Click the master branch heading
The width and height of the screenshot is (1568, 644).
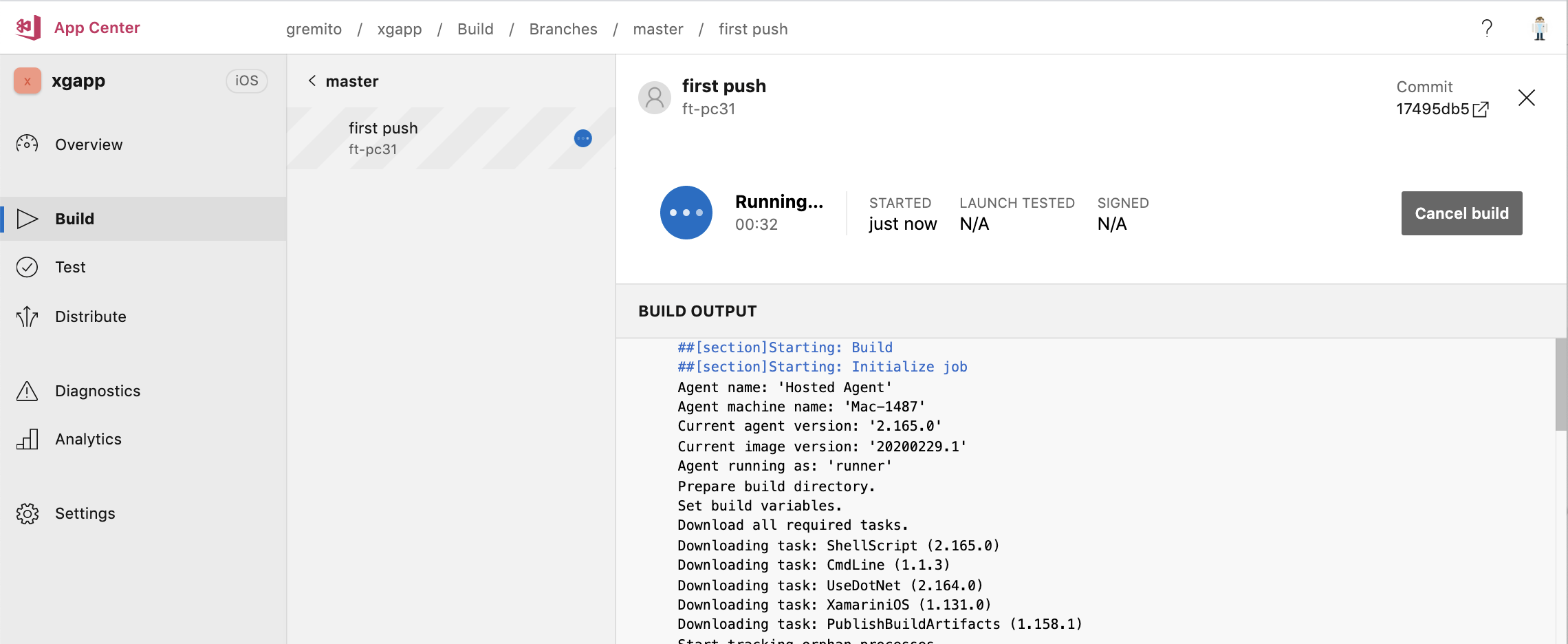[x=352, y=81]
